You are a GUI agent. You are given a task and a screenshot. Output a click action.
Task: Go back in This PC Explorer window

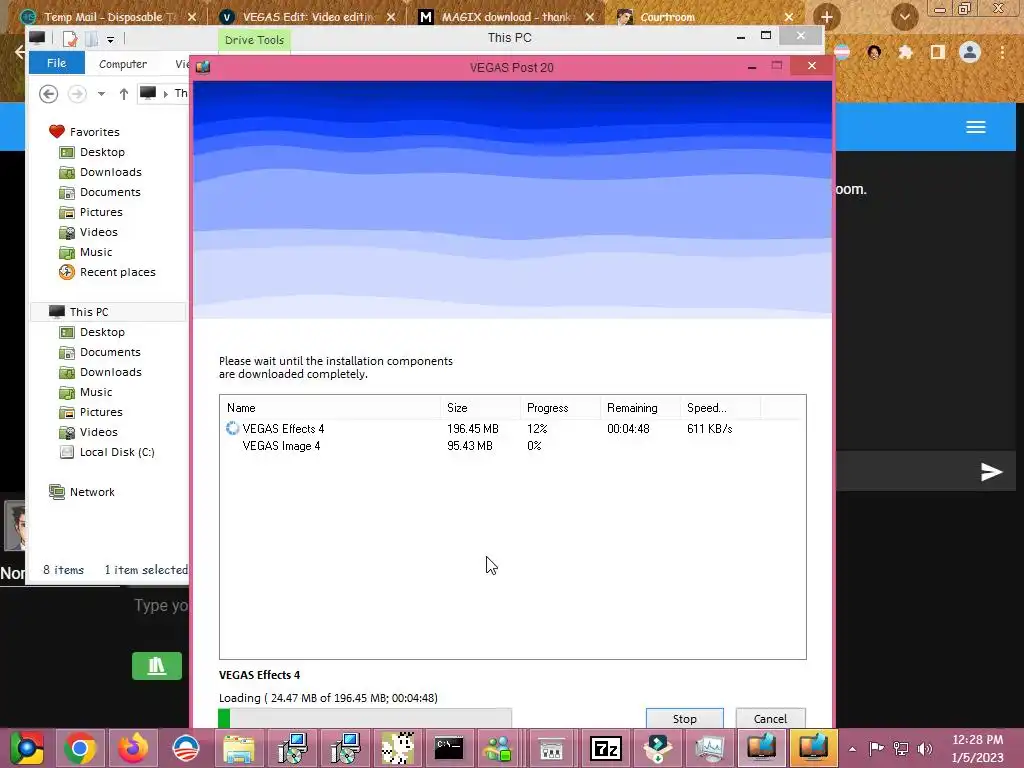[48, 94]
